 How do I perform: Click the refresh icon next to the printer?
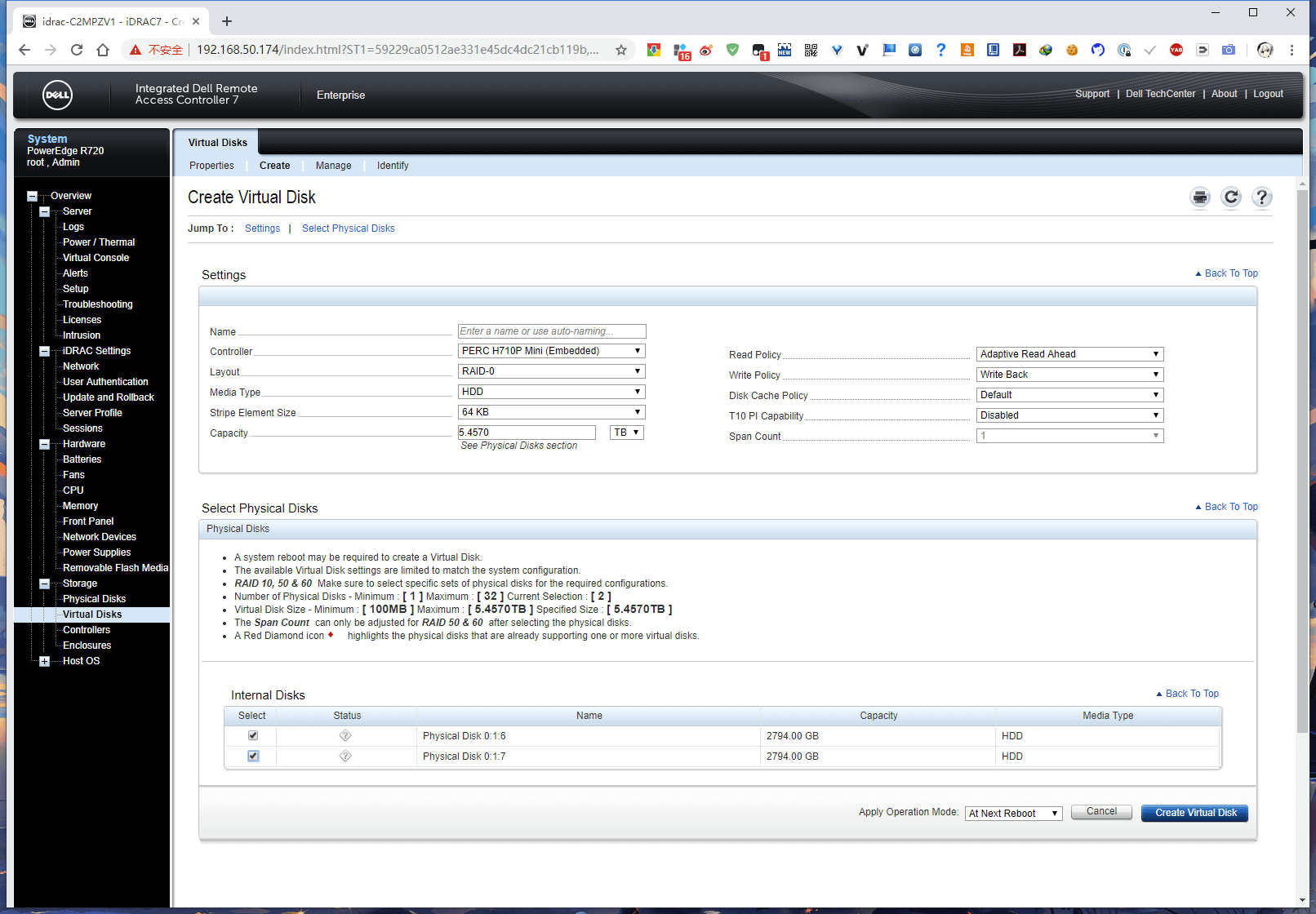tap(1230, 197)
